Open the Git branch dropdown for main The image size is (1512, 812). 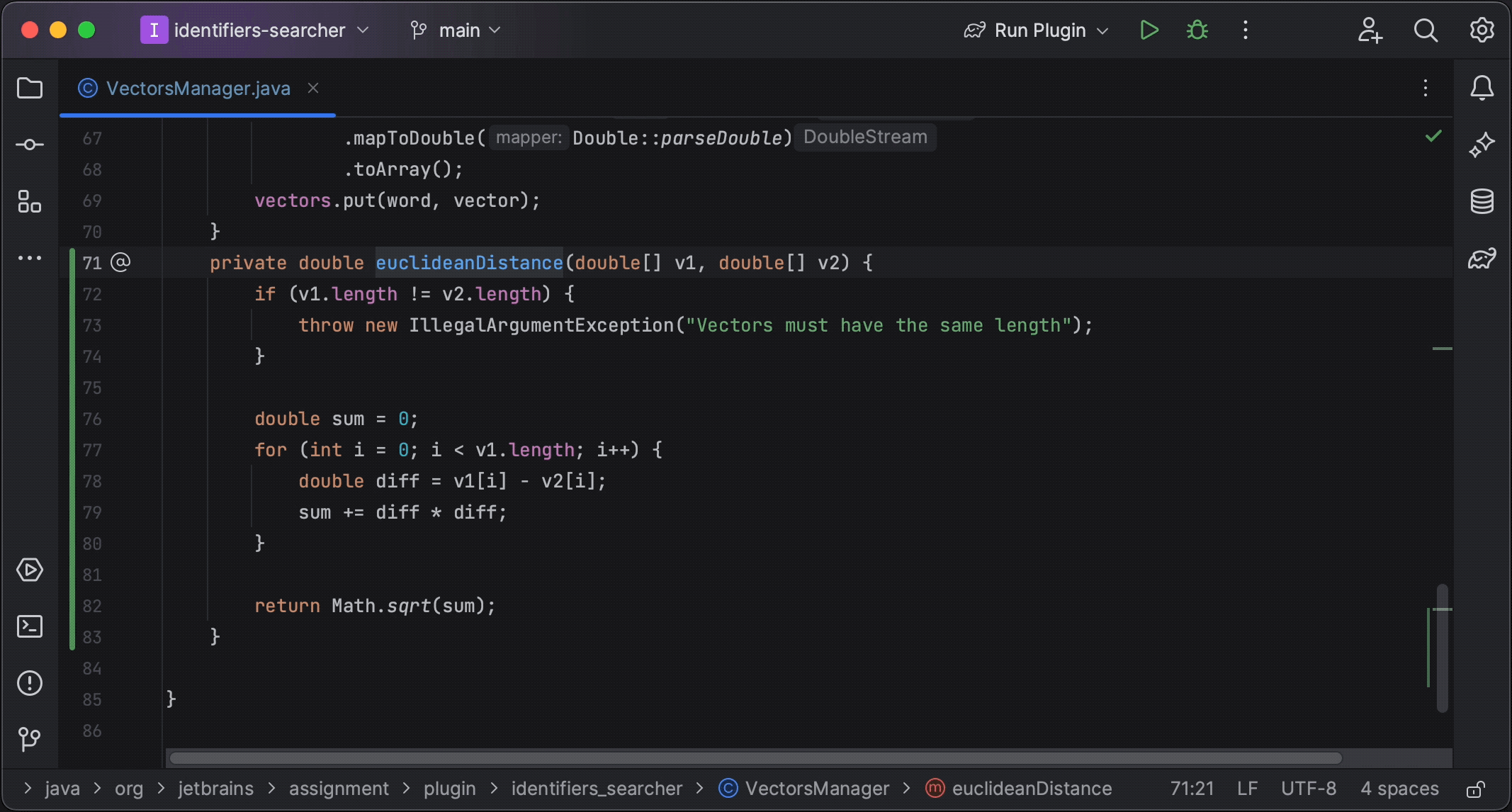457,30
